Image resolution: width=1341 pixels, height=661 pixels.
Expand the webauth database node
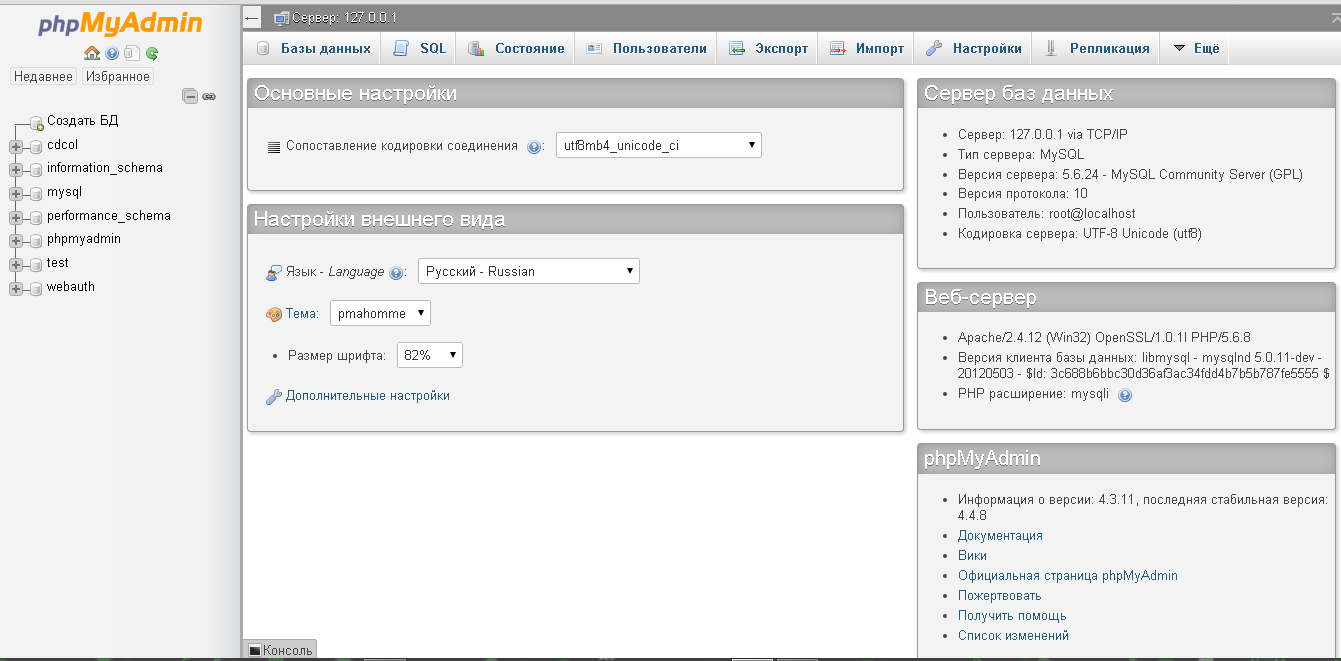click(16, 288)
